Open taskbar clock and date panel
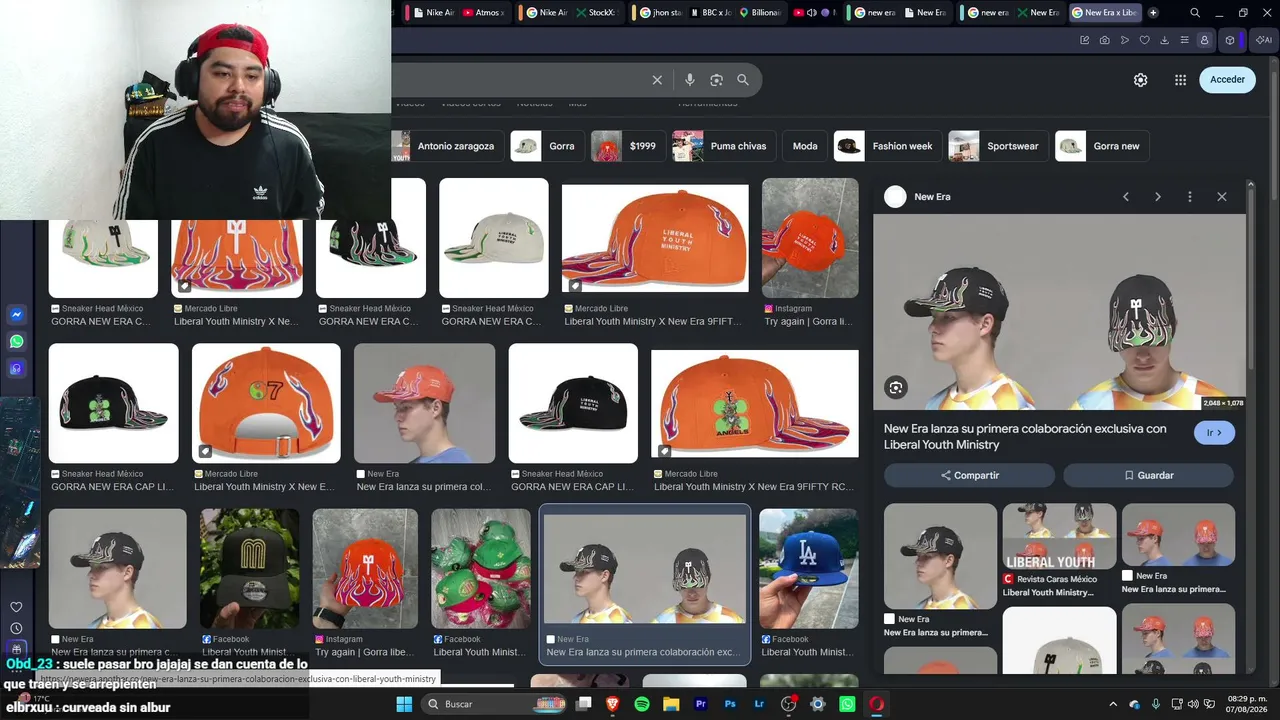 [1248, 704]
